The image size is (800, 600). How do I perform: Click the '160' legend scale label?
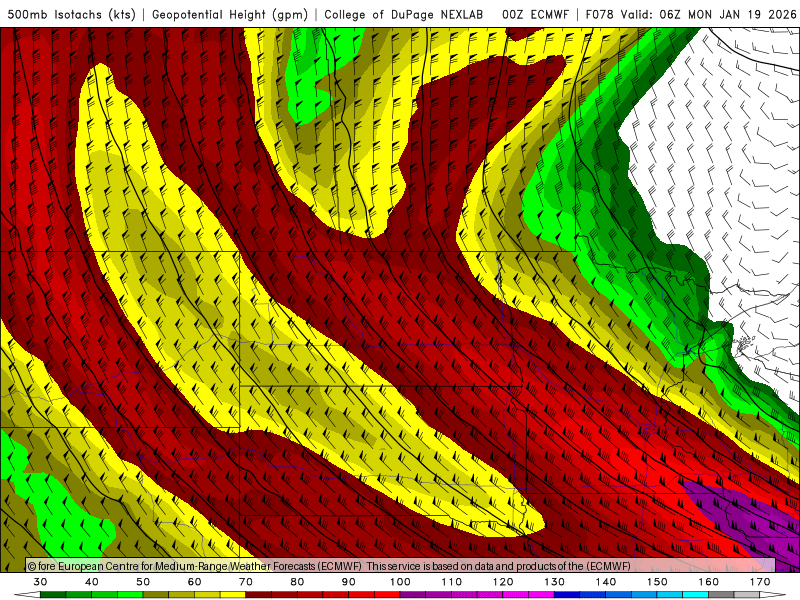pyautogui.click(x=709, y=582)
